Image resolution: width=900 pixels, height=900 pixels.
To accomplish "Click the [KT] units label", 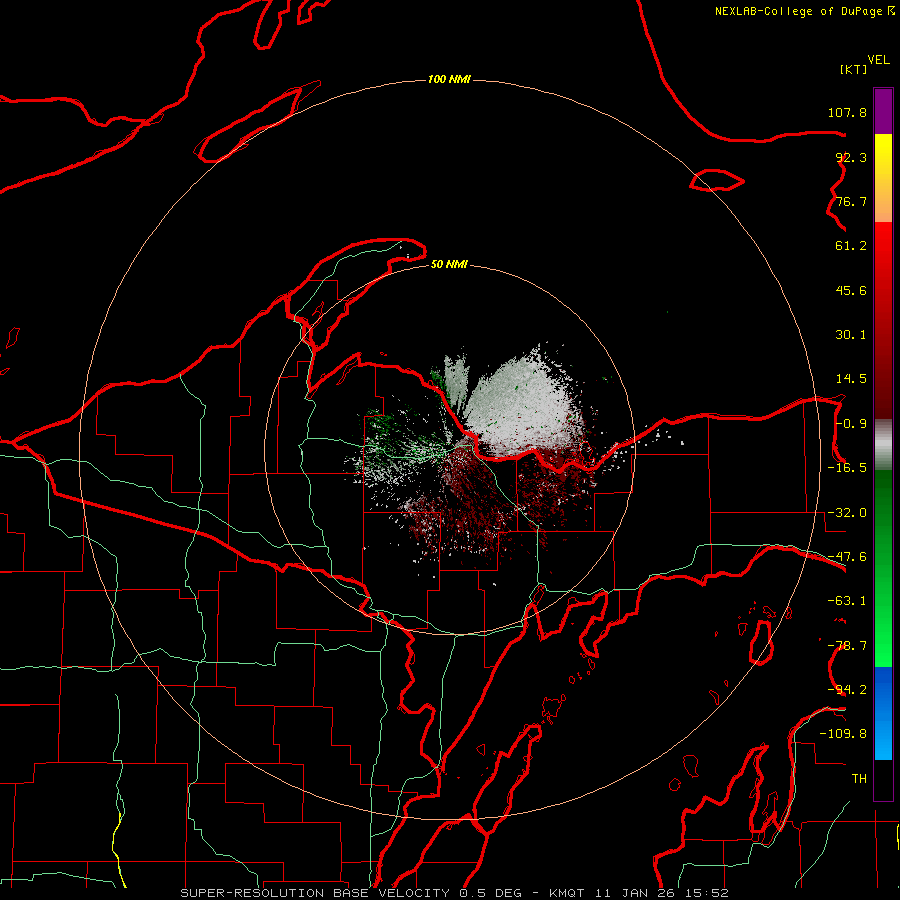I will (854, 69).
